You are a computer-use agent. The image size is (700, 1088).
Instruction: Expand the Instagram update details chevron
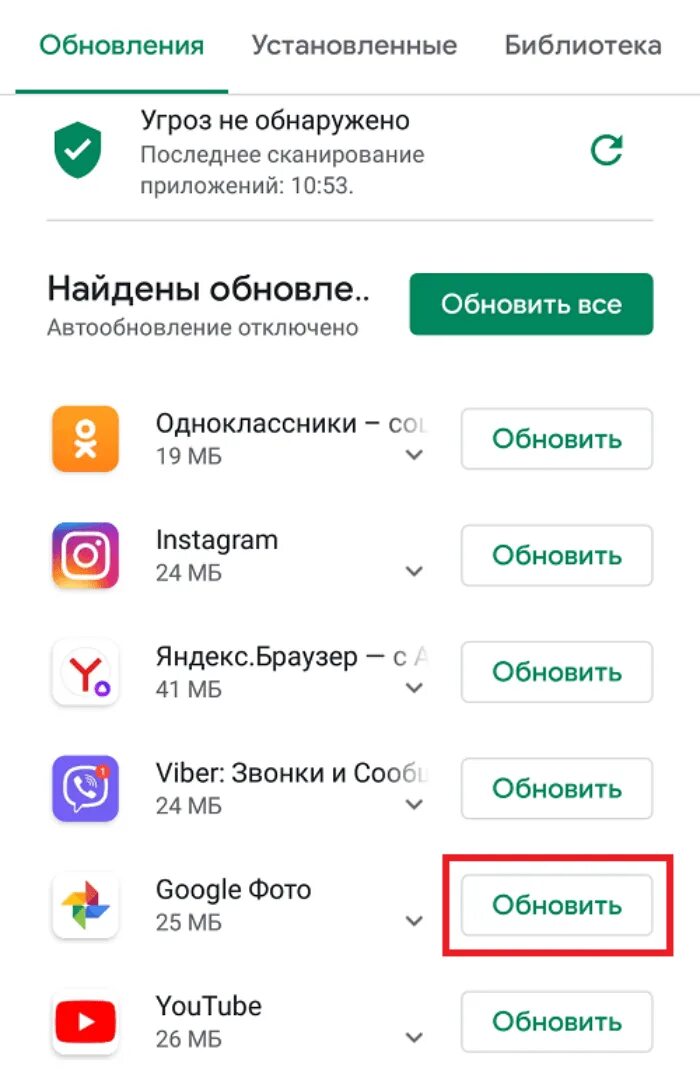point(414,572)
